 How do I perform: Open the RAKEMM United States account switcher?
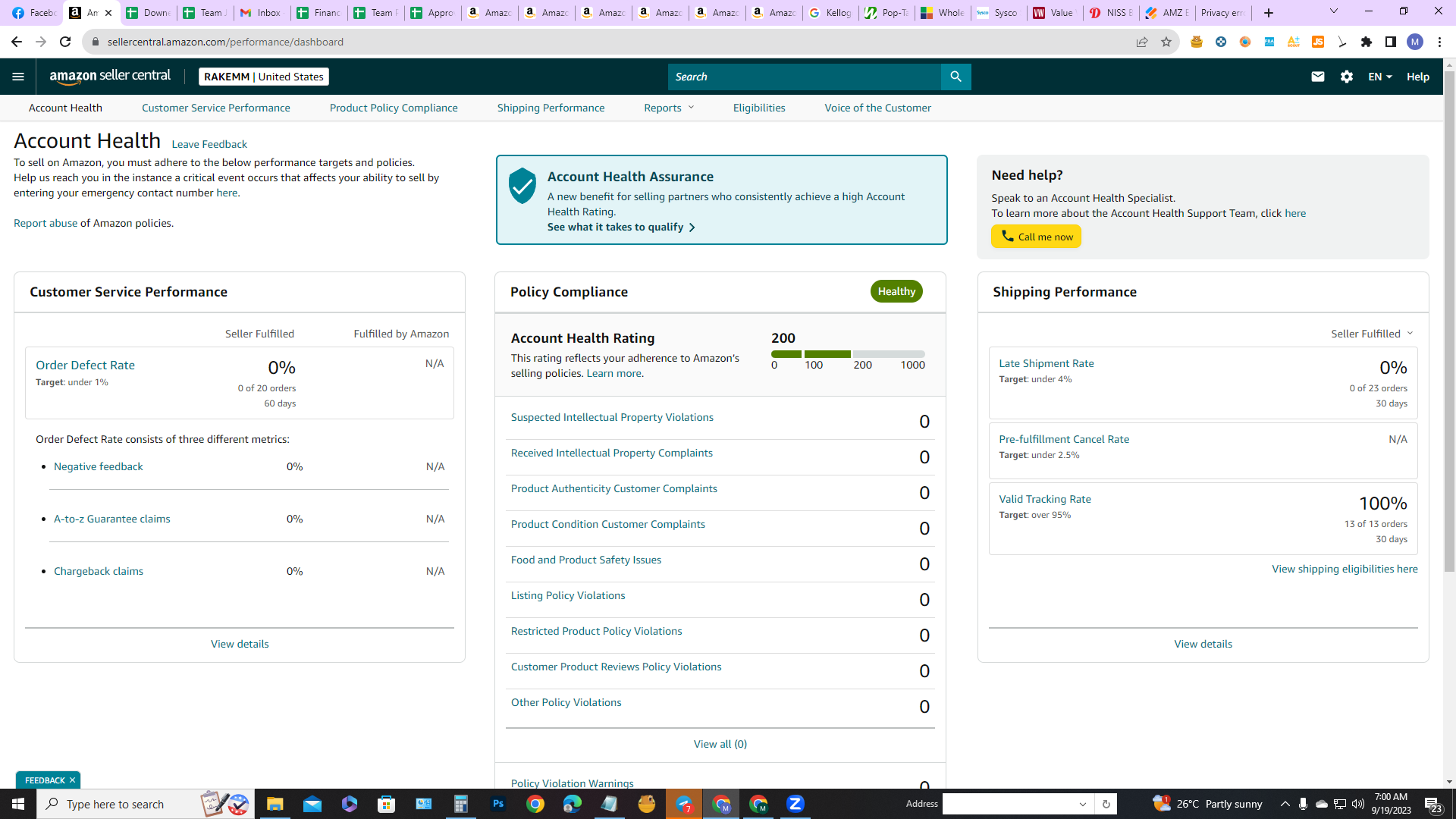pos(264,77)
